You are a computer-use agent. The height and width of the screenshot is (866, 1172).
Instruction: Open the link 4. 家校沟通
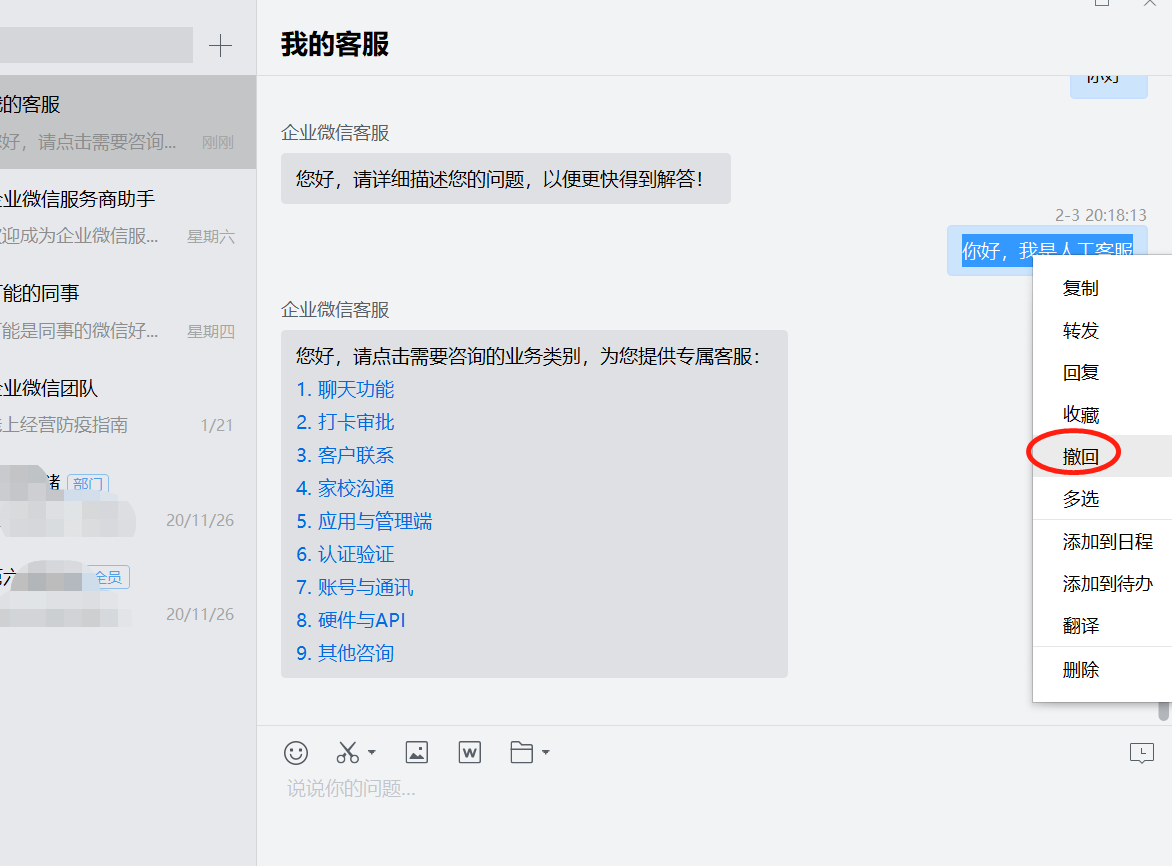[345, 488]
